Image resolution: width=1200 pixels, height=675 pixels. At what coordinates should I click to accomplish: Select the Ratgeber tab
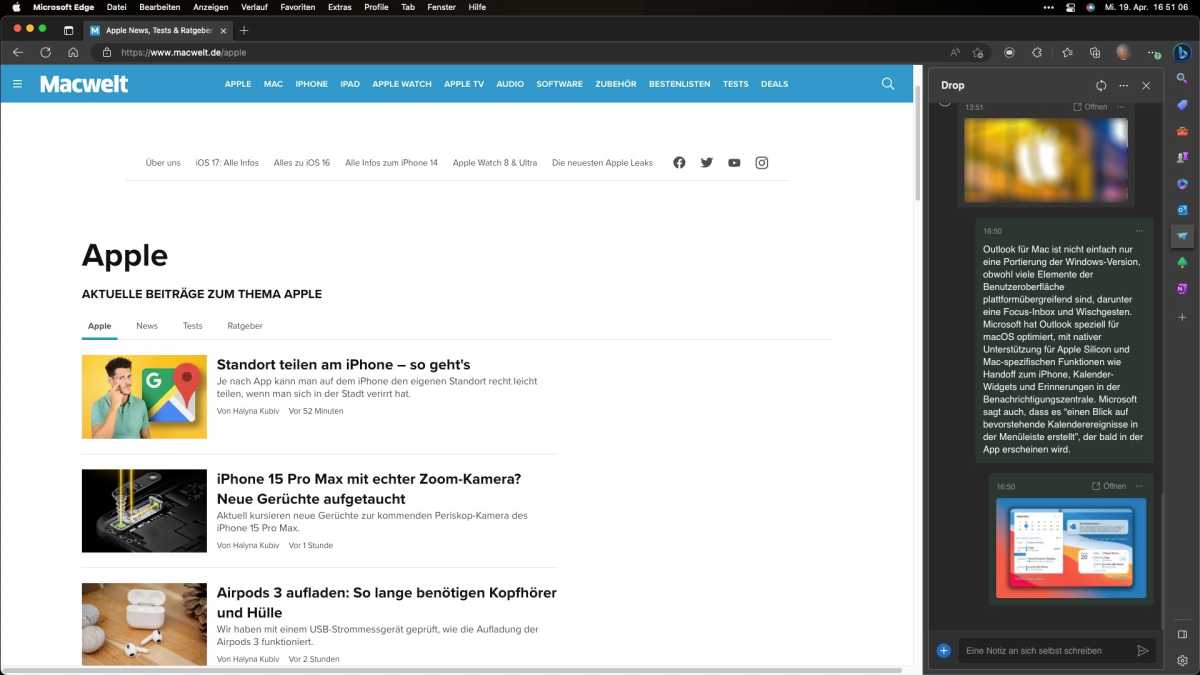[x=245, y=326]
